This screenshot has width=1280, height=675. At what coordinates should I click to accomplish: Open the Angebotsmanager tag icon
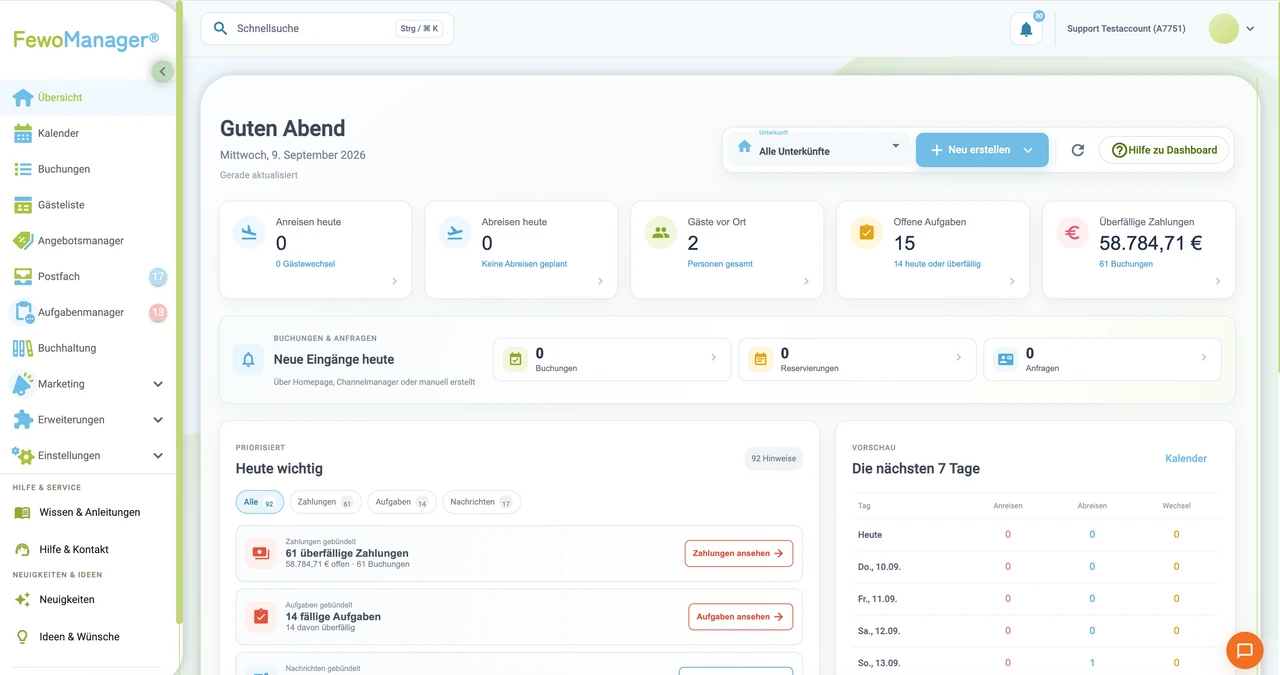22,241
